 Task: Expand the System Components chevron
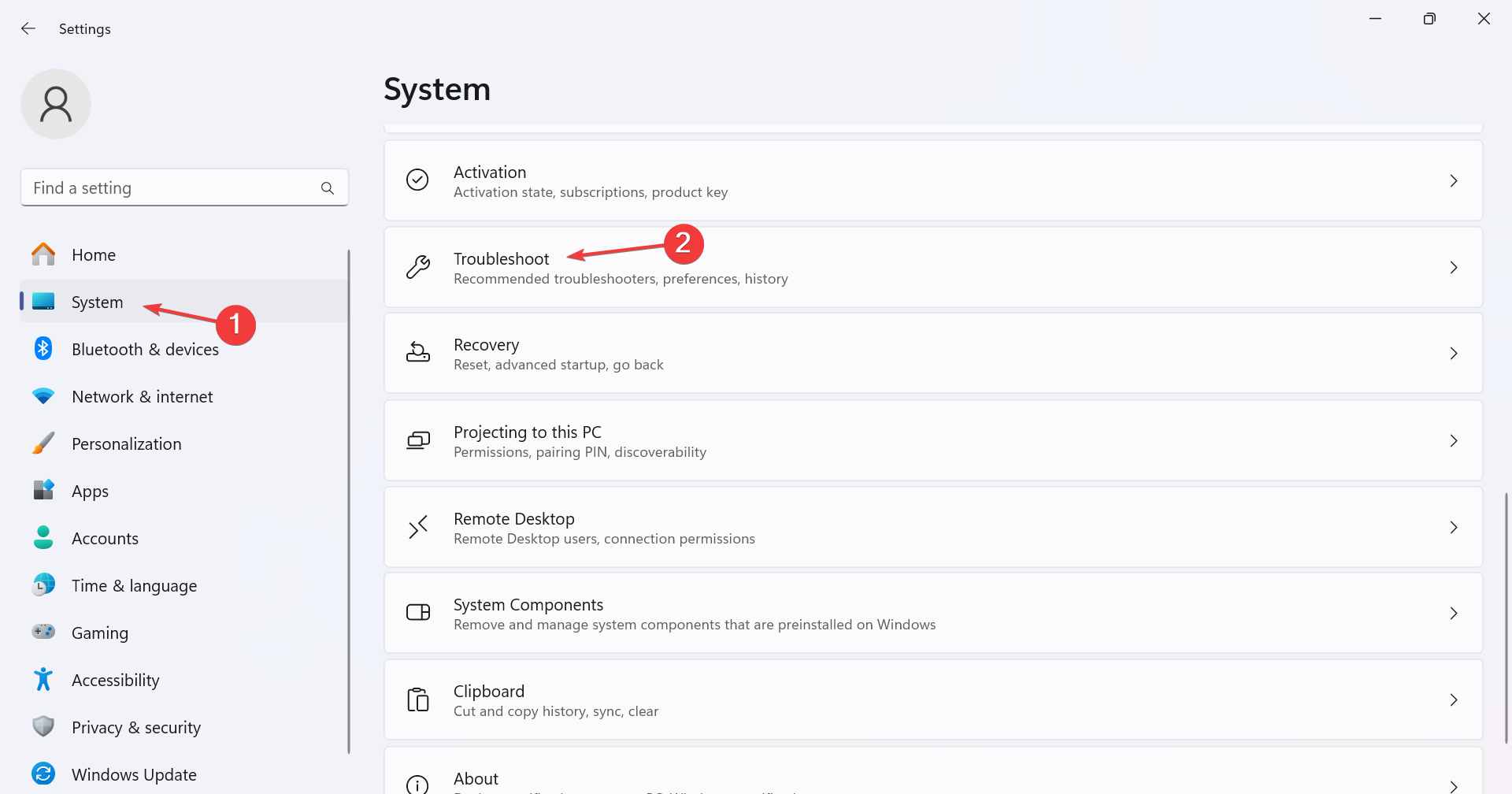click(1454, 613)
